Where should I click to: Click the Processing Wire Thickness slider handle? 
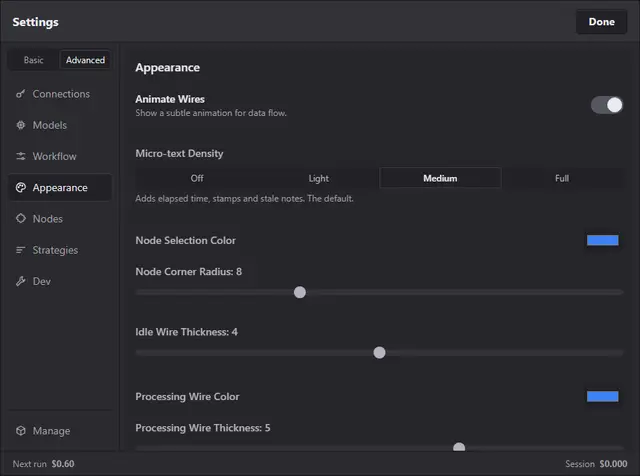[459, 447]
